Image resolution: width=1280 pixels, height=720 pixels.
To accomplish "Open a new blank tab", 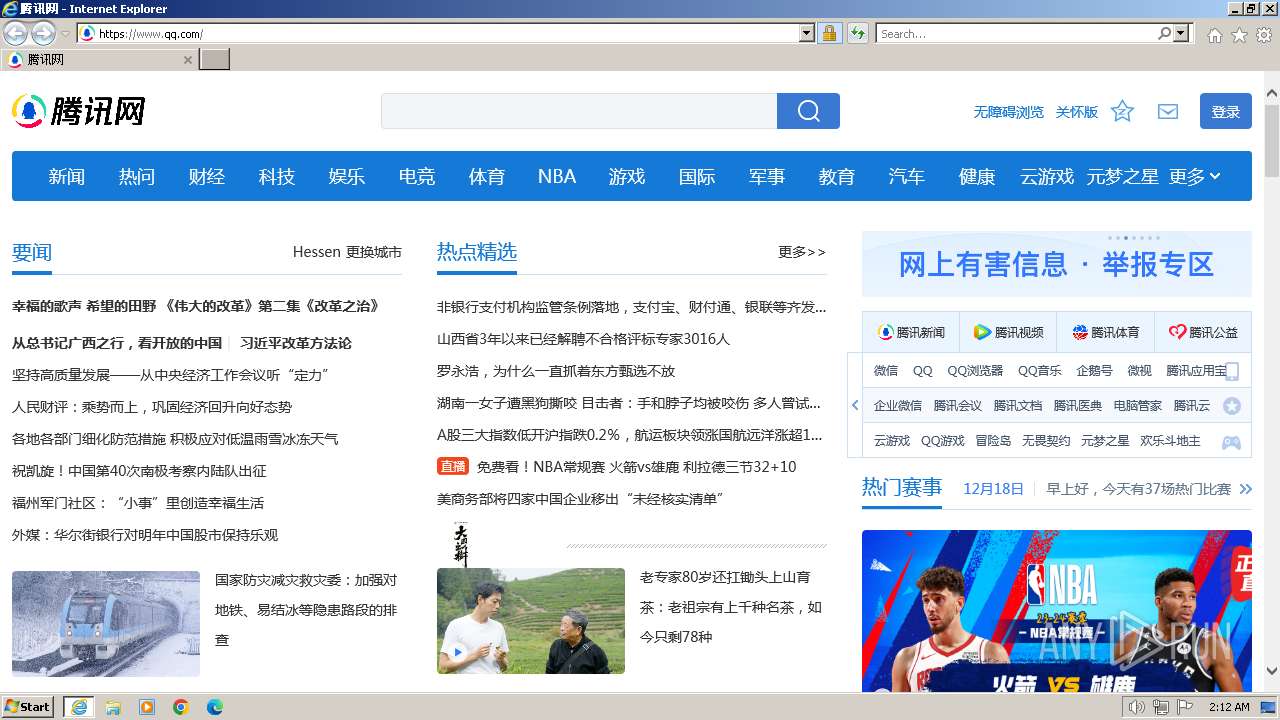I will (x=214, y=60).
